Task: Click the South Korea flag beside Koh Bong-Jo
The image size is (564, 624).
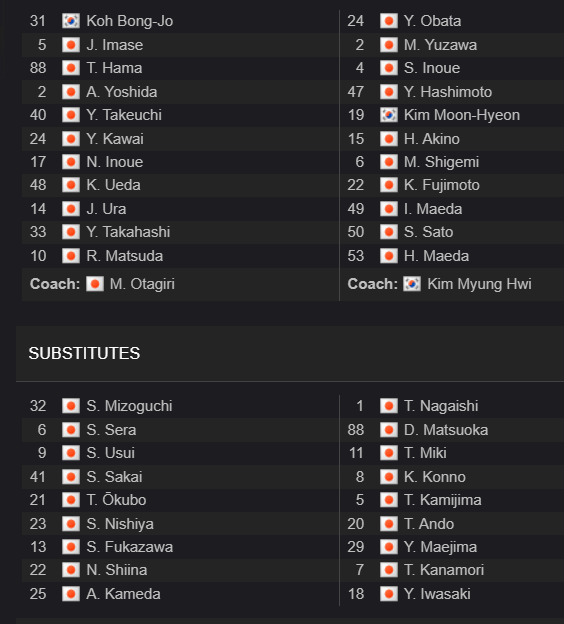Action: click(71, 21)
